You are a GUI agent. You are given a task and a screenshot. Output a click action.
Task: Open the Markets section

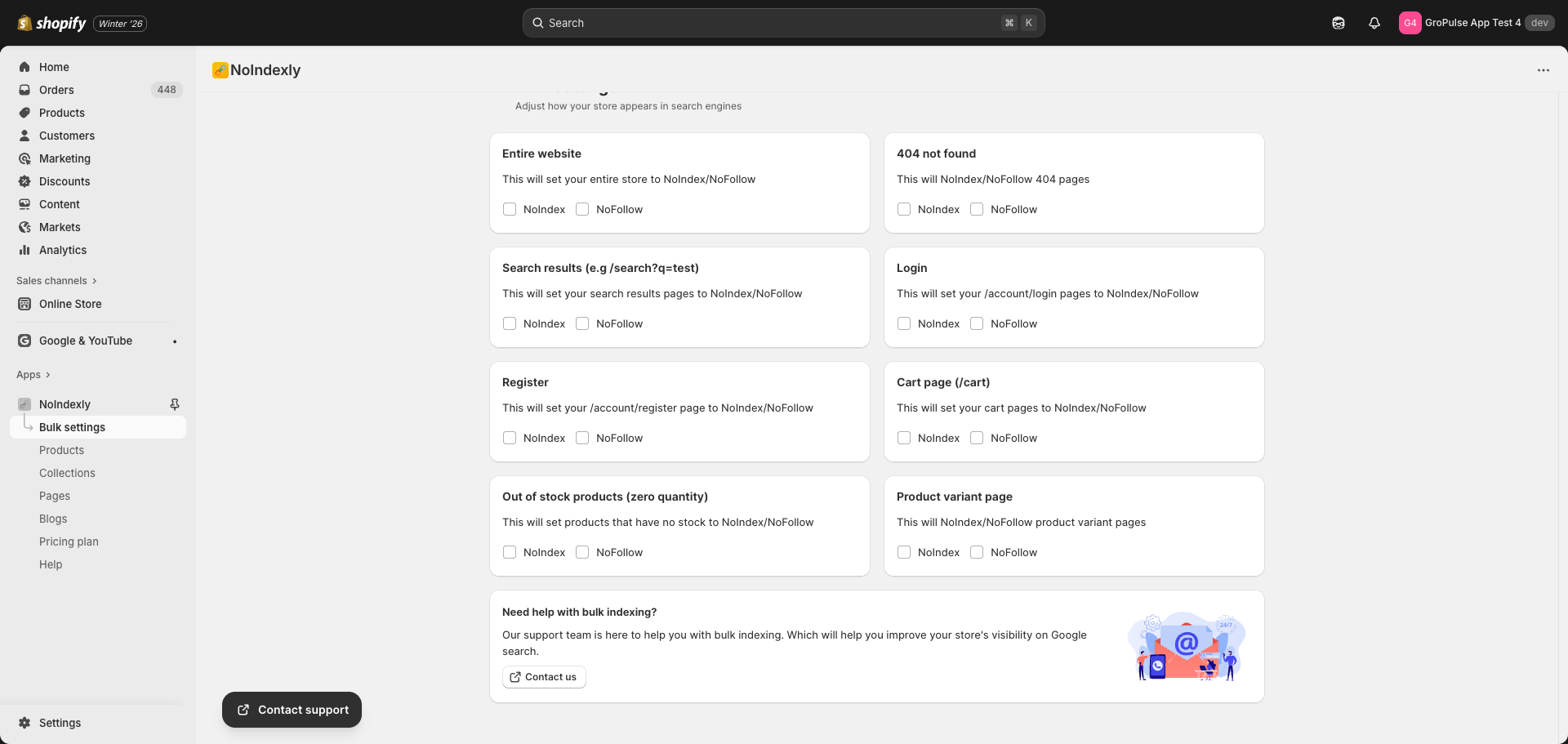click(x=60, y=227)
